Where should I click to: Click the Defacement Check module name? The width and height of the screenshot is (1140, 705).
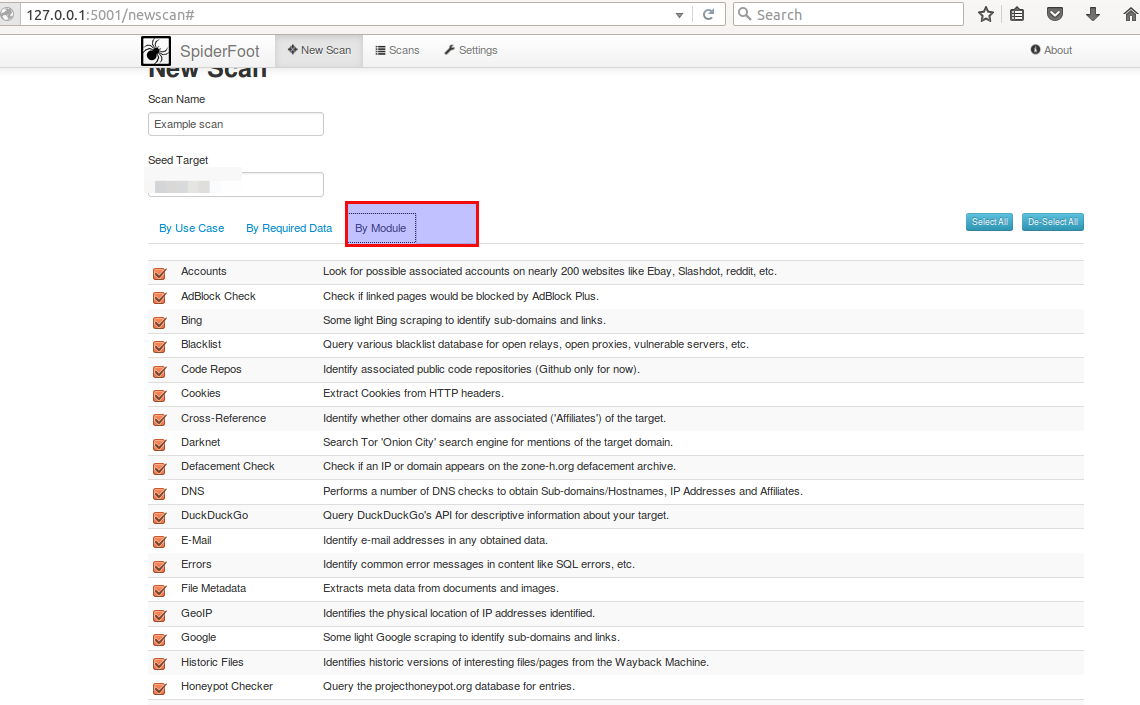click(228, 467)
